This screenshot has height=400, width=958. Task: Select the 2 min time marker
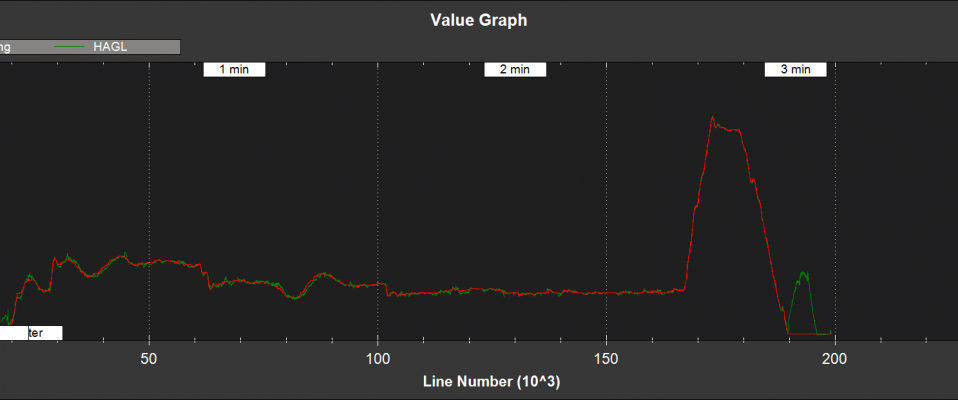coord(514,69)
